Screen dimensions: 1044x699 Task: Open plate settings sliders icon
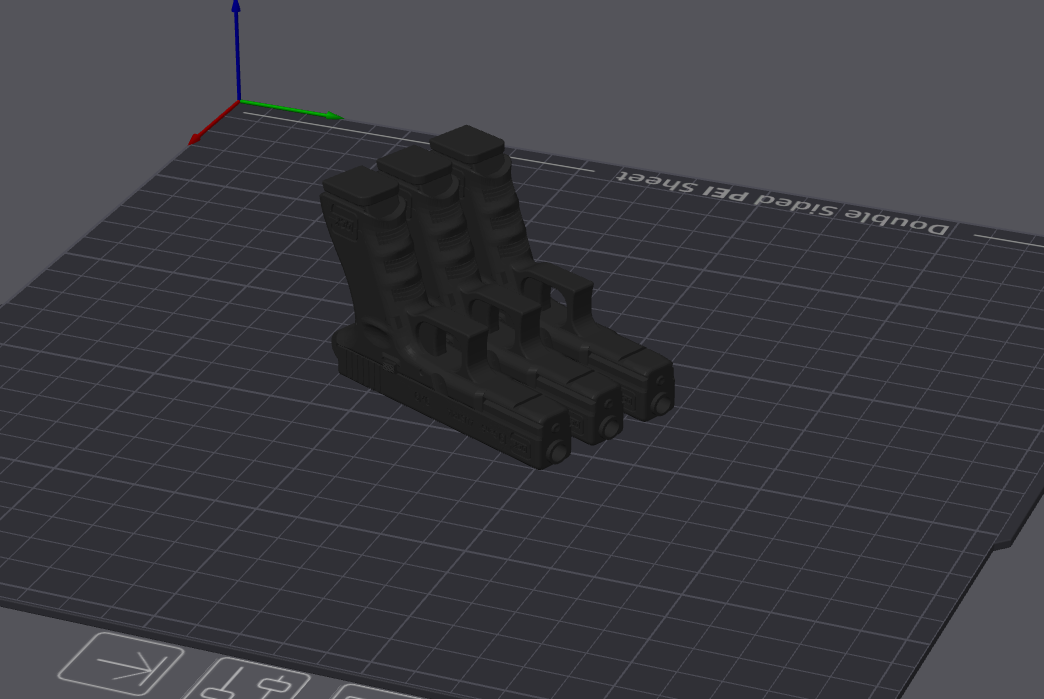click(x=250, y=680)
